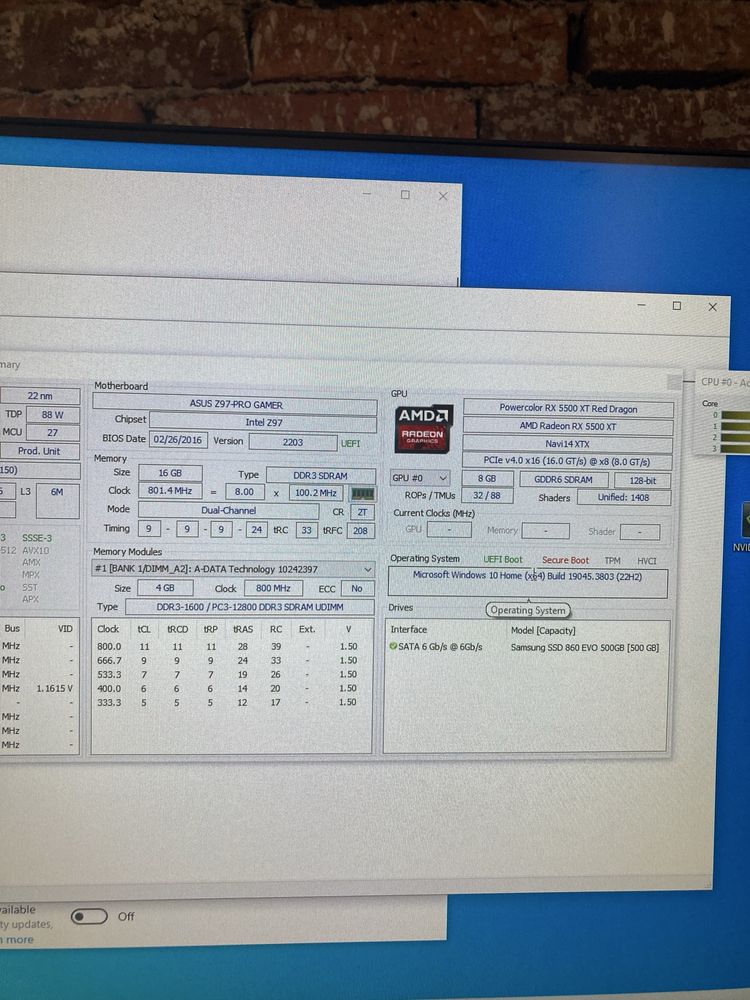Select the 400.0 clock row in timings table

tap(230, 688)
